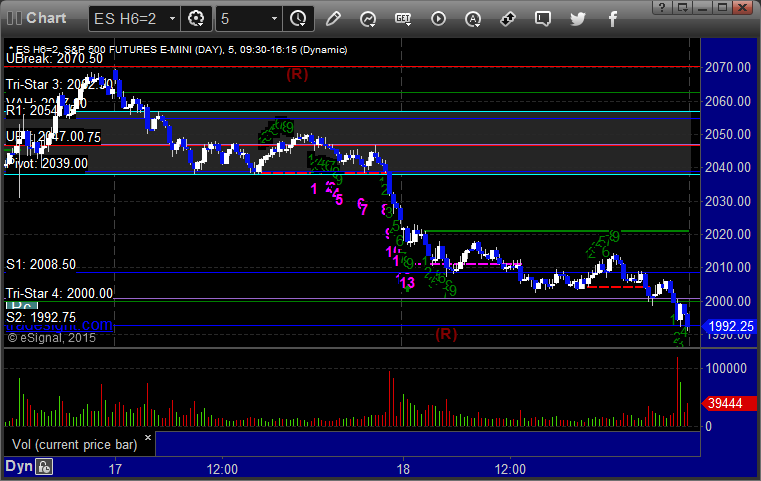Toggle the Dyn lock icon
This screenshot has width=761, height=481.
[44, 467]
